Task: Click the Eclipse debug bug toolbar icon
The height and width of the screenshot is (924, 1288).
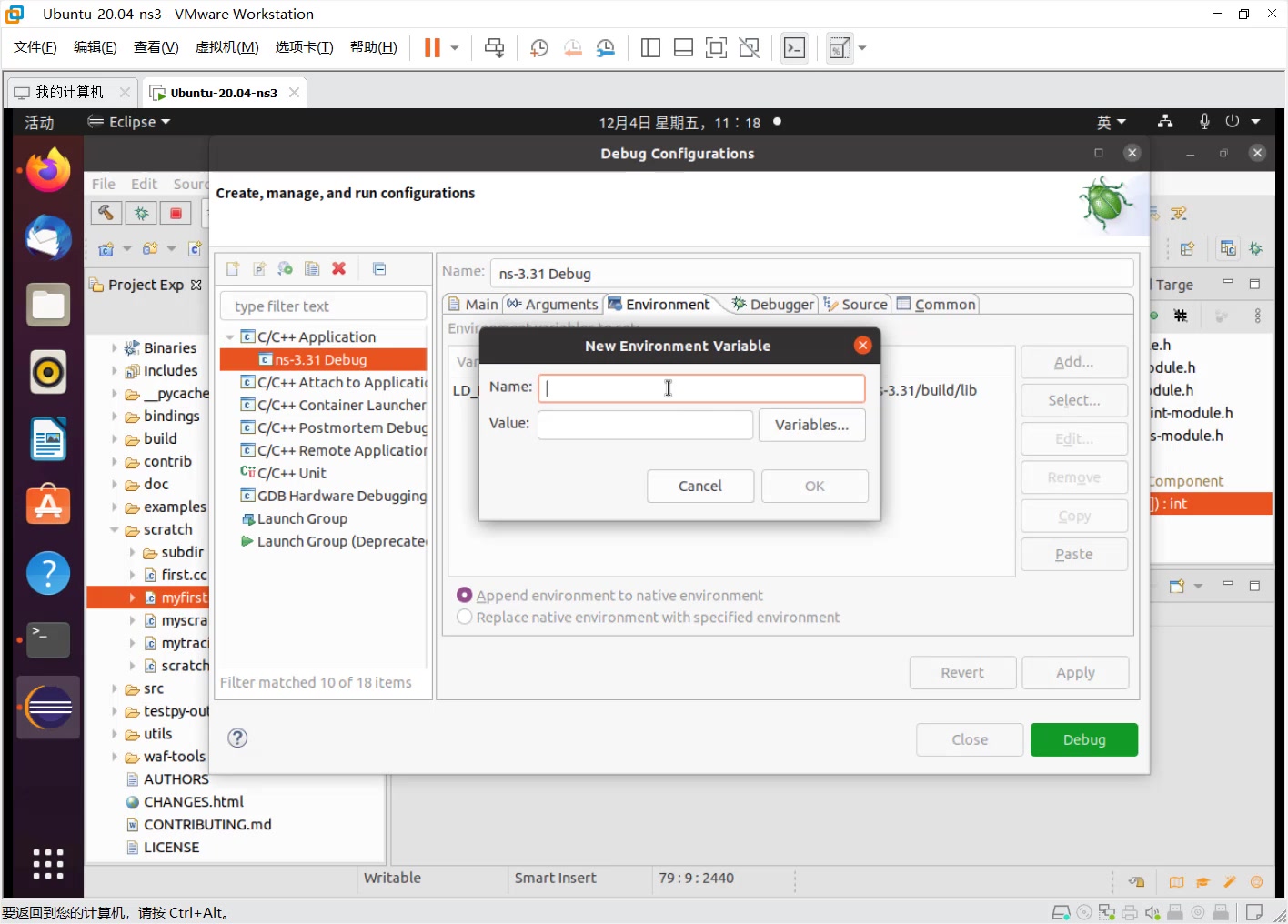Action: coord(141,213)
